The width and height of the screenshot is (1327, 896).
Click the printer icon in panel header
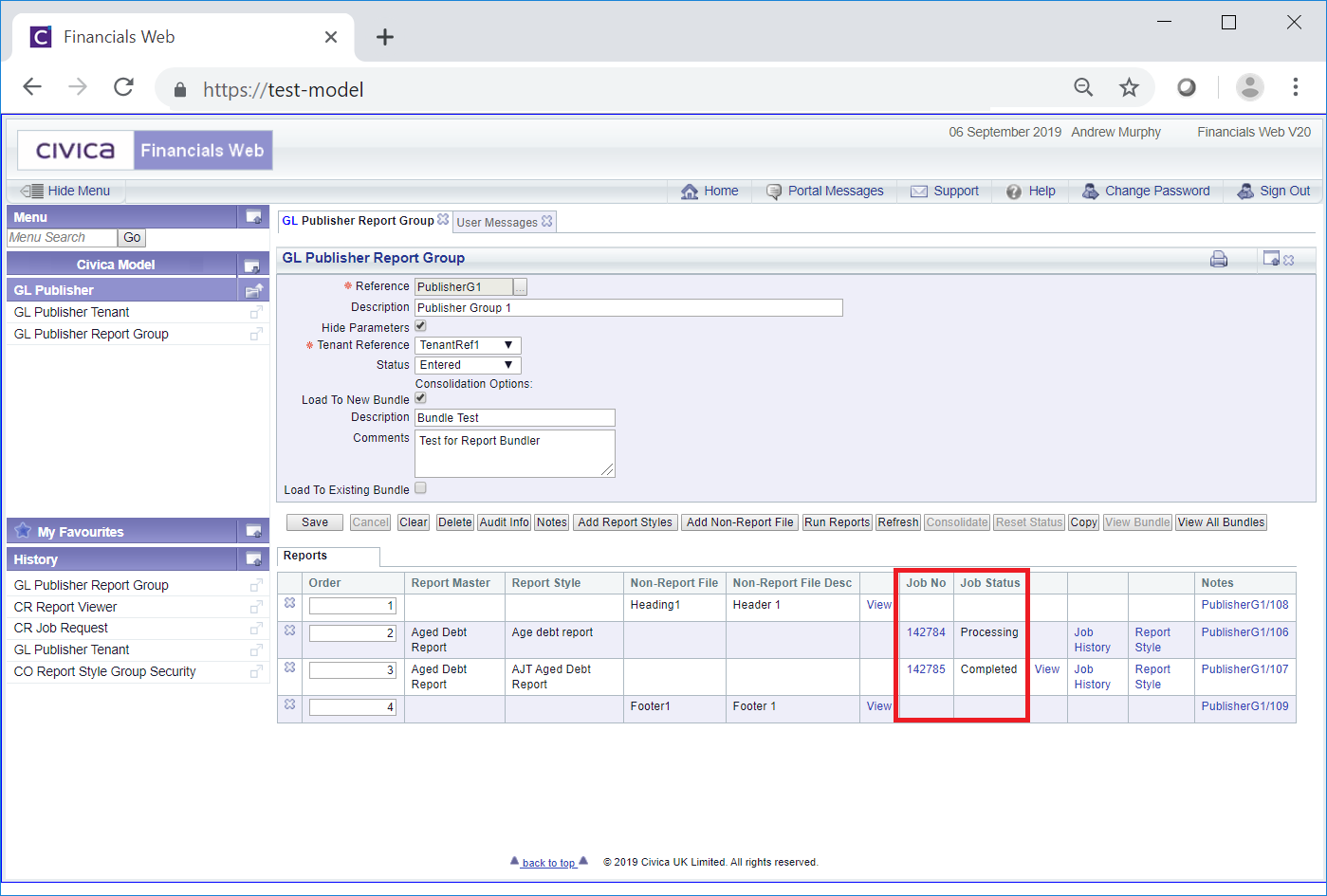(x=1219, y=259)
